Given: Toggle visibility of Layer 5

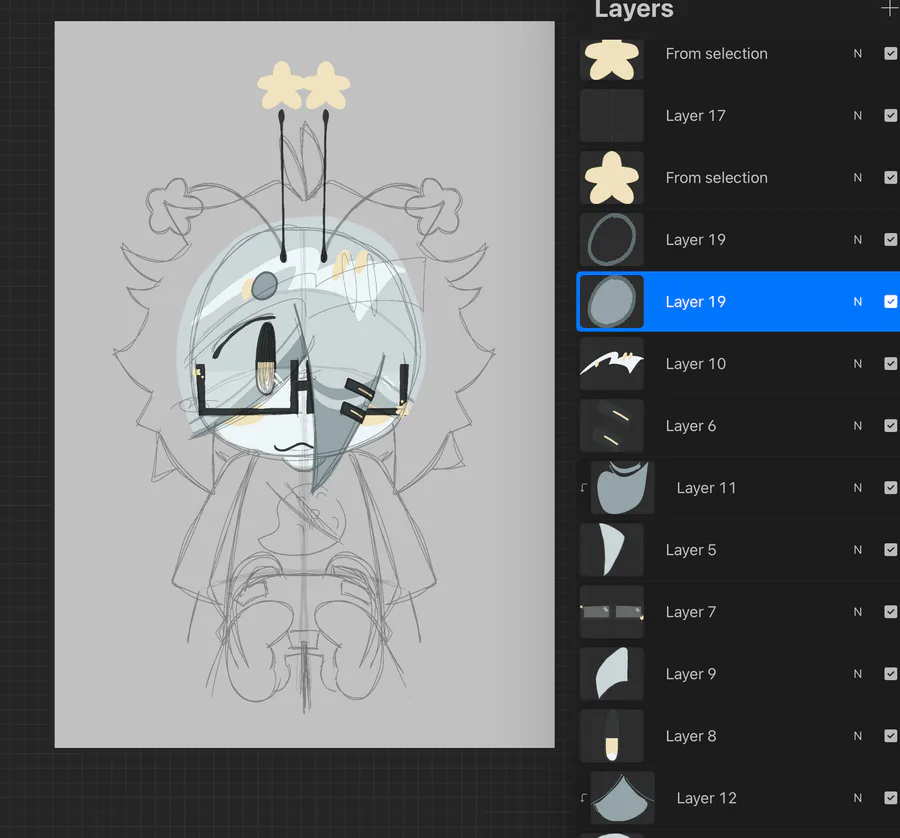Looking at the screenshot, I should point(891,549).
